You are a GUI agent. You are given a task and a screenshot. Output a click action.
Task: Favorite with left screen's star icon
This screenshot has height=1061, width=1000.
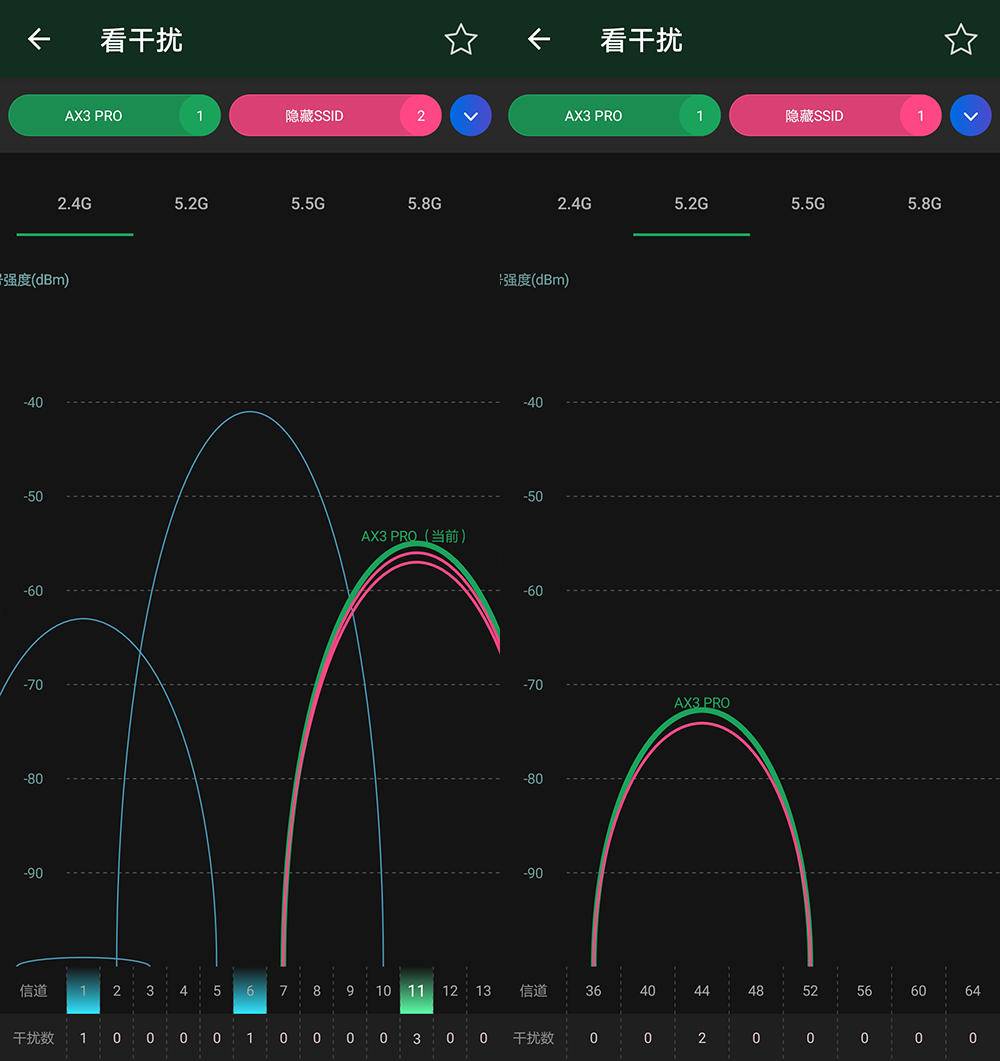pyautogui.click(x=461, y=39)
